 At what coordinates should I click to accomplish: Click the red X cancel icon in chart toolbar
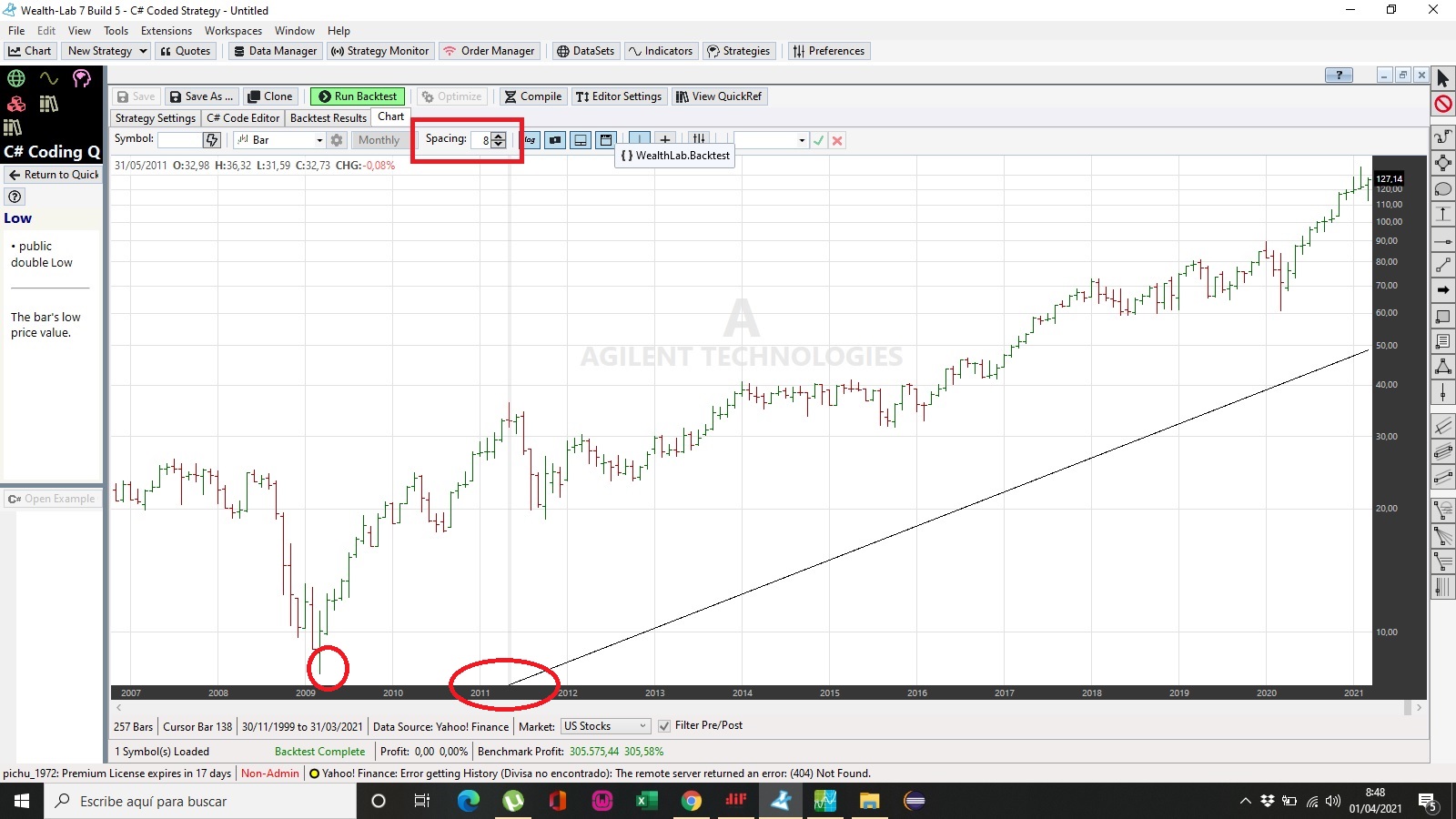point(837,140)
